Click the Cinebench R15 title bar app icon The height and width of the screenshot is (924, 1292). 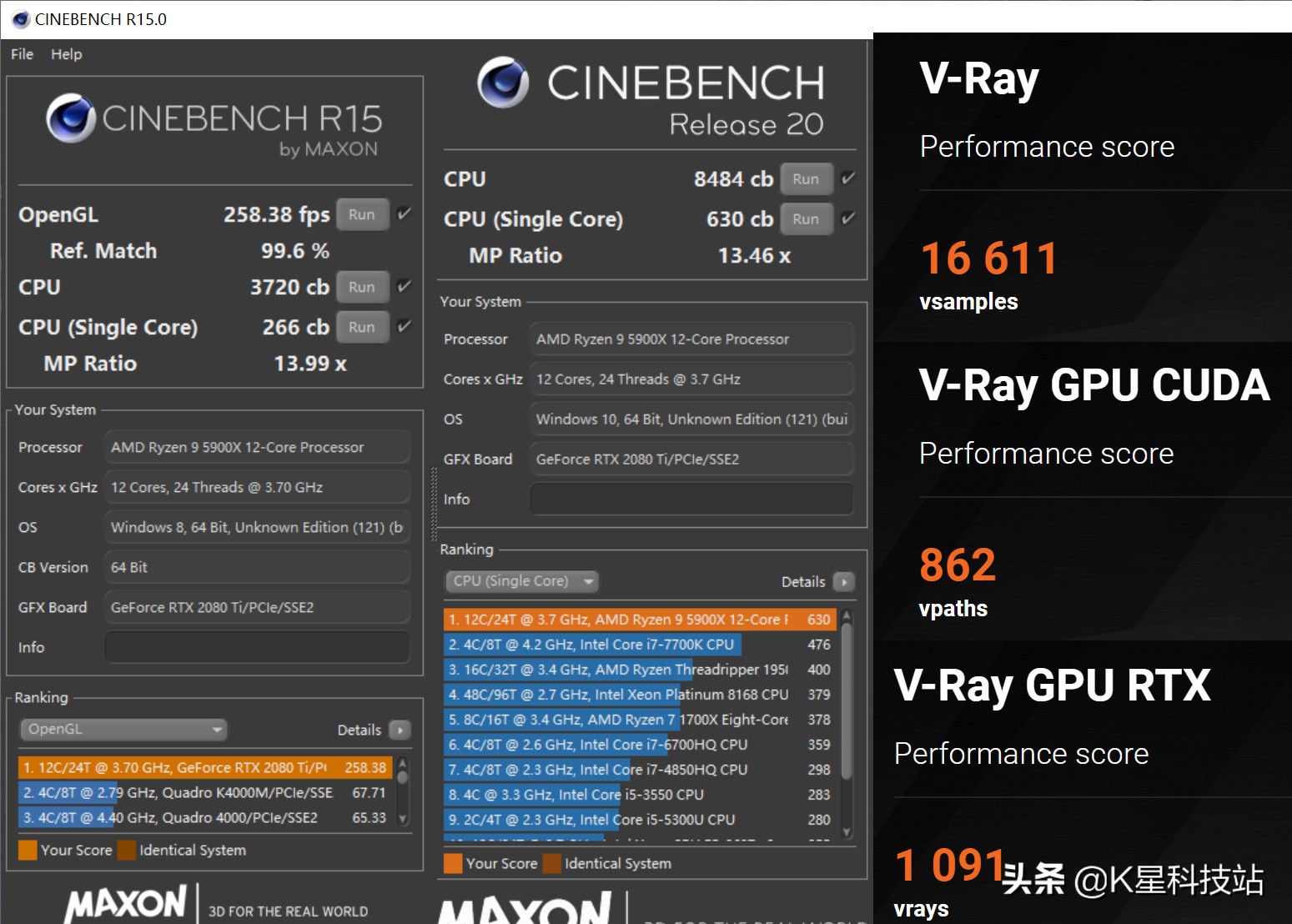21,19
